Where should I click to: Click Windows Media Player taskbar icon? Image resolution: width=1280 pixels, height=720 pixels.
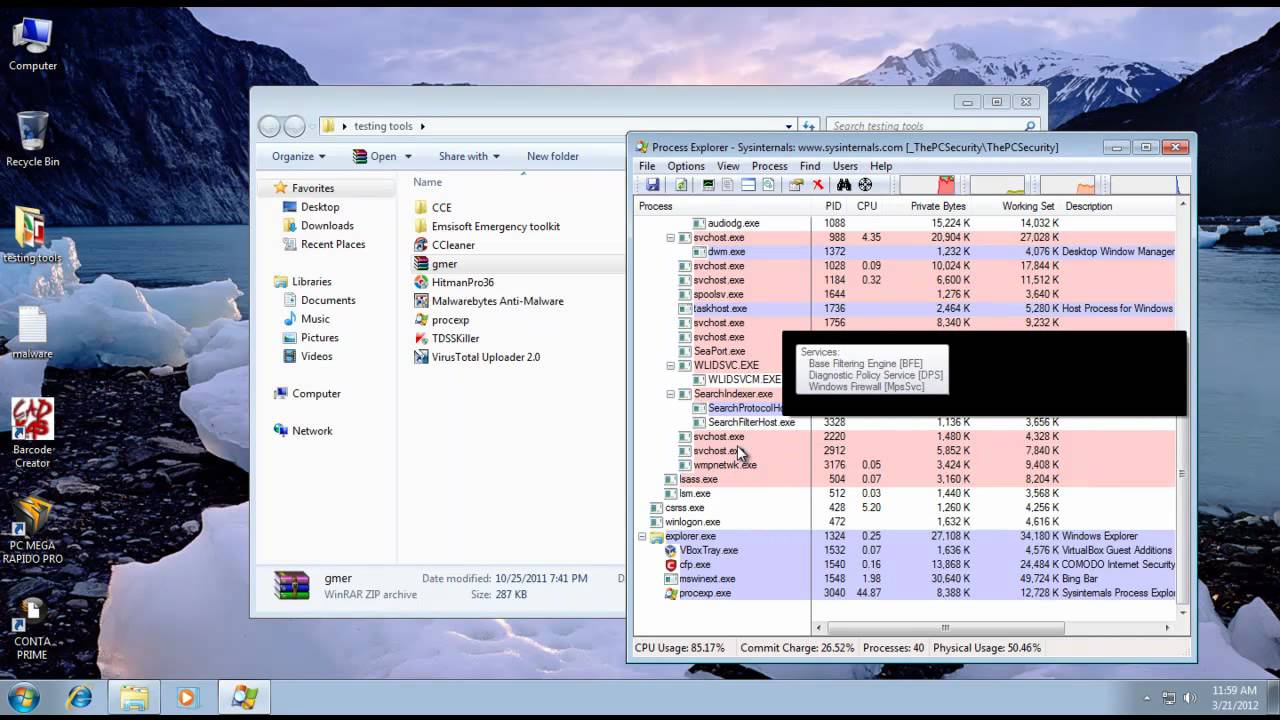tap(187, 698)
